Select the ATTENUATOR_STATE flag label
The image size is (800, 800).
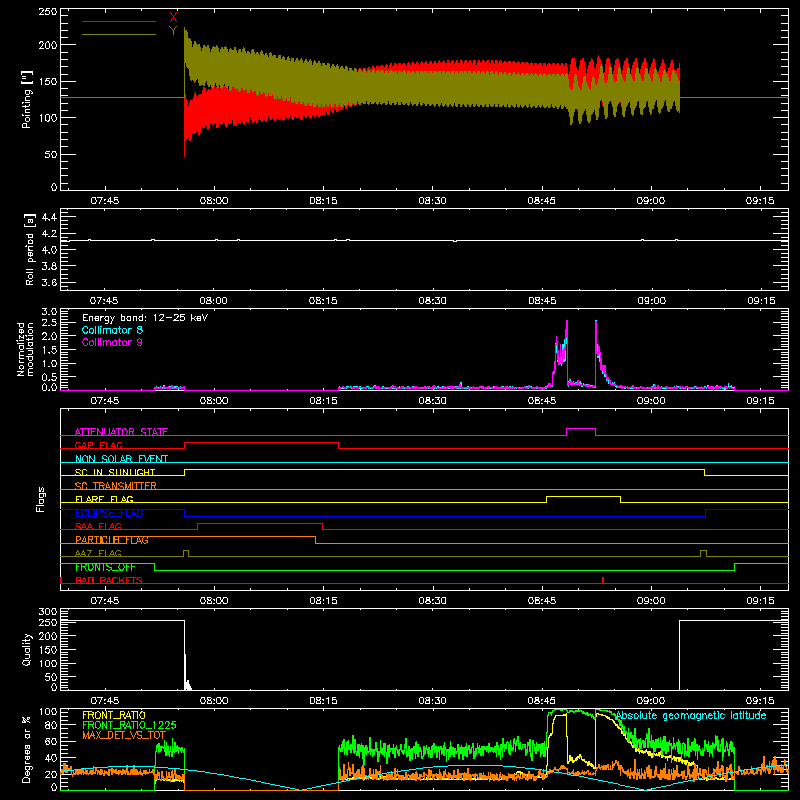tap(121, 432)
